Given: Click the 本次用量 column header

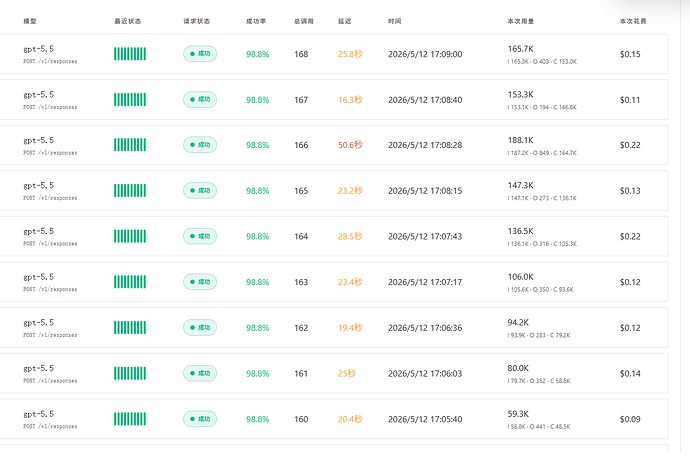Looking at the screenshot, I should pos(521,21).
